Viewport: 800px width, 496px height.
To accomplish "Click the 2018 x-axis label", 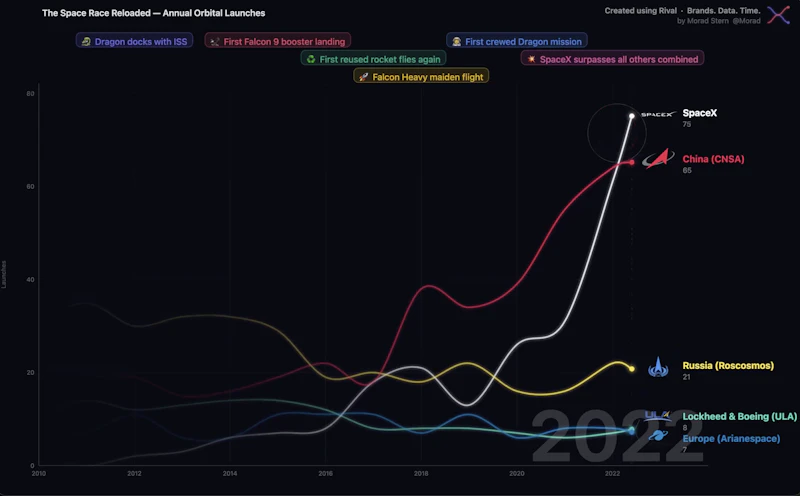I will coord(421,474).
